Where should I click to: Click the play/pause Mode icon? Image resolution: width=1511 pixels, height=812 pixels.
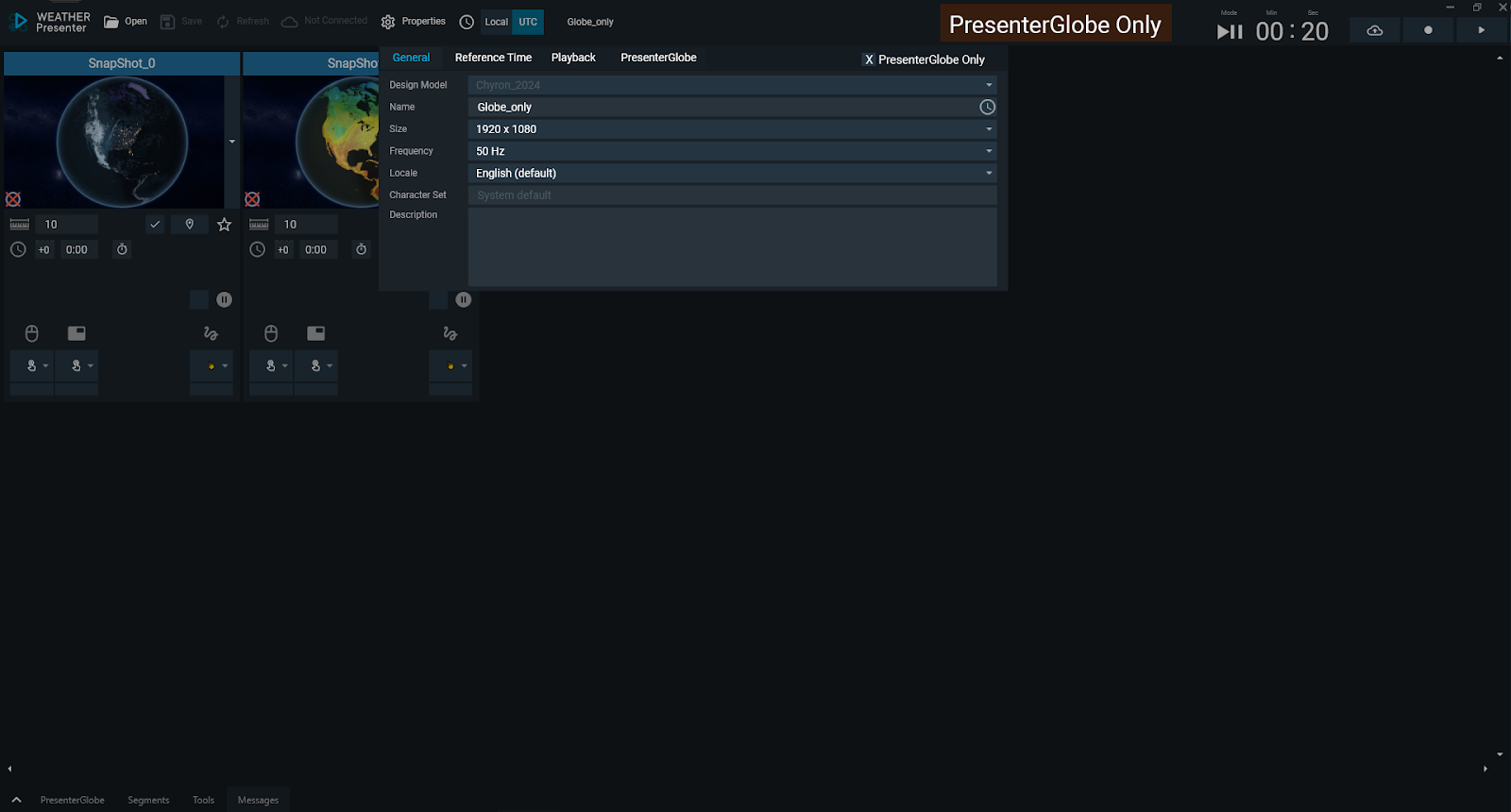[x=1229, y=32]
